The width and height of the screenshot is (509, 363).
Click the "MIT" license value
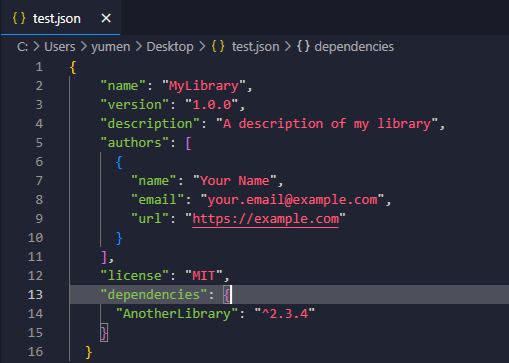(x=204, y=276)
